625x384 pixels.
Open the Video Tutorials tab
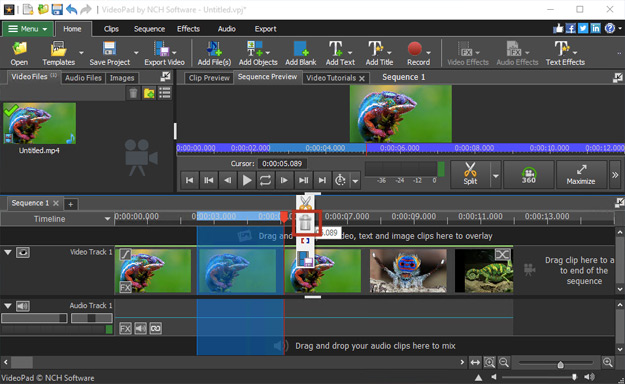(x=330, y=78)
